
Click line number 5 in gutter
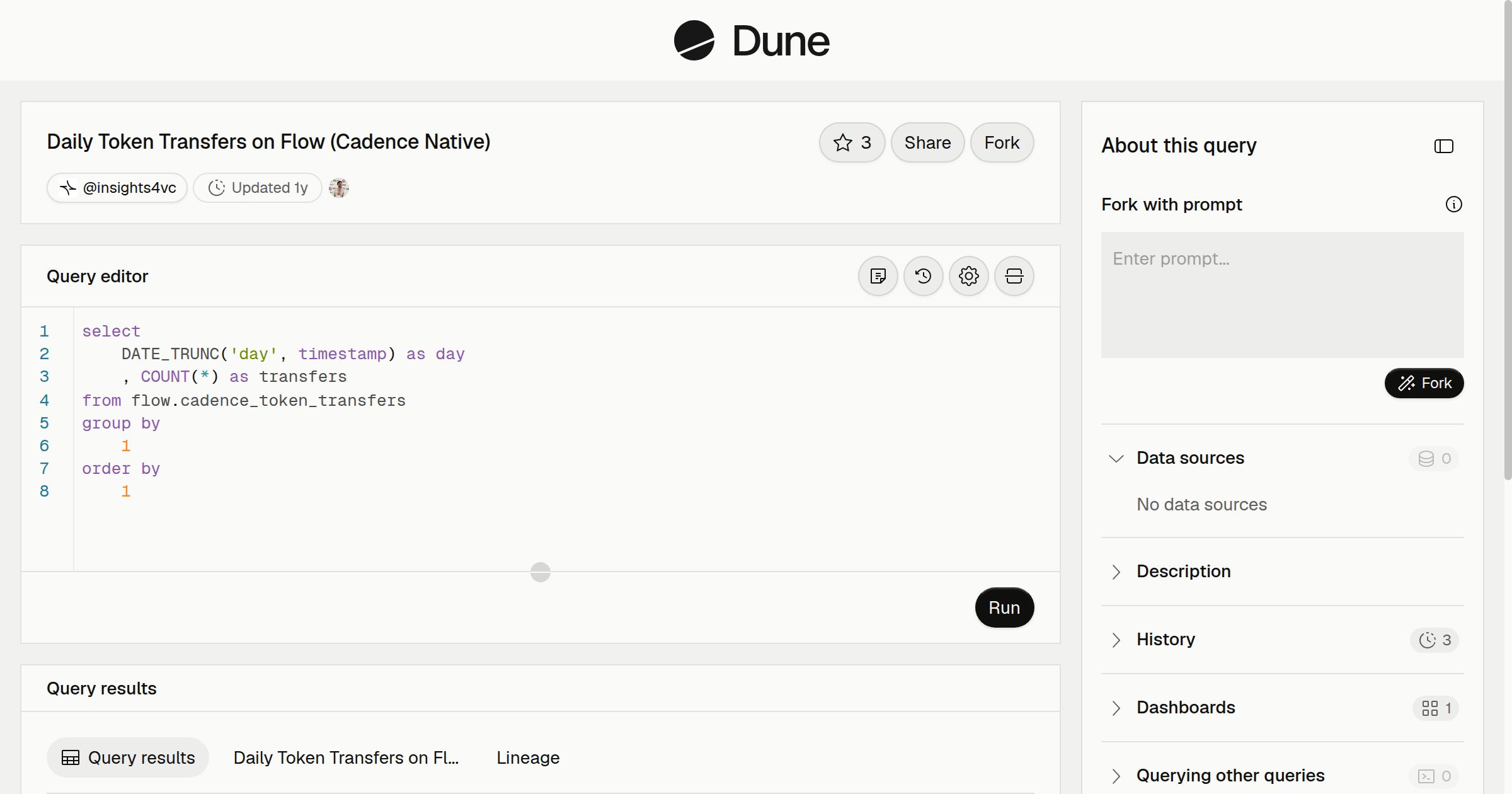coord(44,423)
